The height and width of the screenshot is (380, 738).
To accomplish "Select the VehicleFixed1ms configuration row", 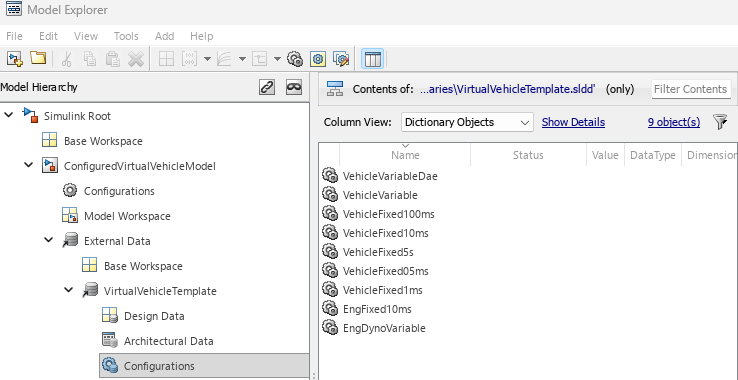I will [383, 290].
